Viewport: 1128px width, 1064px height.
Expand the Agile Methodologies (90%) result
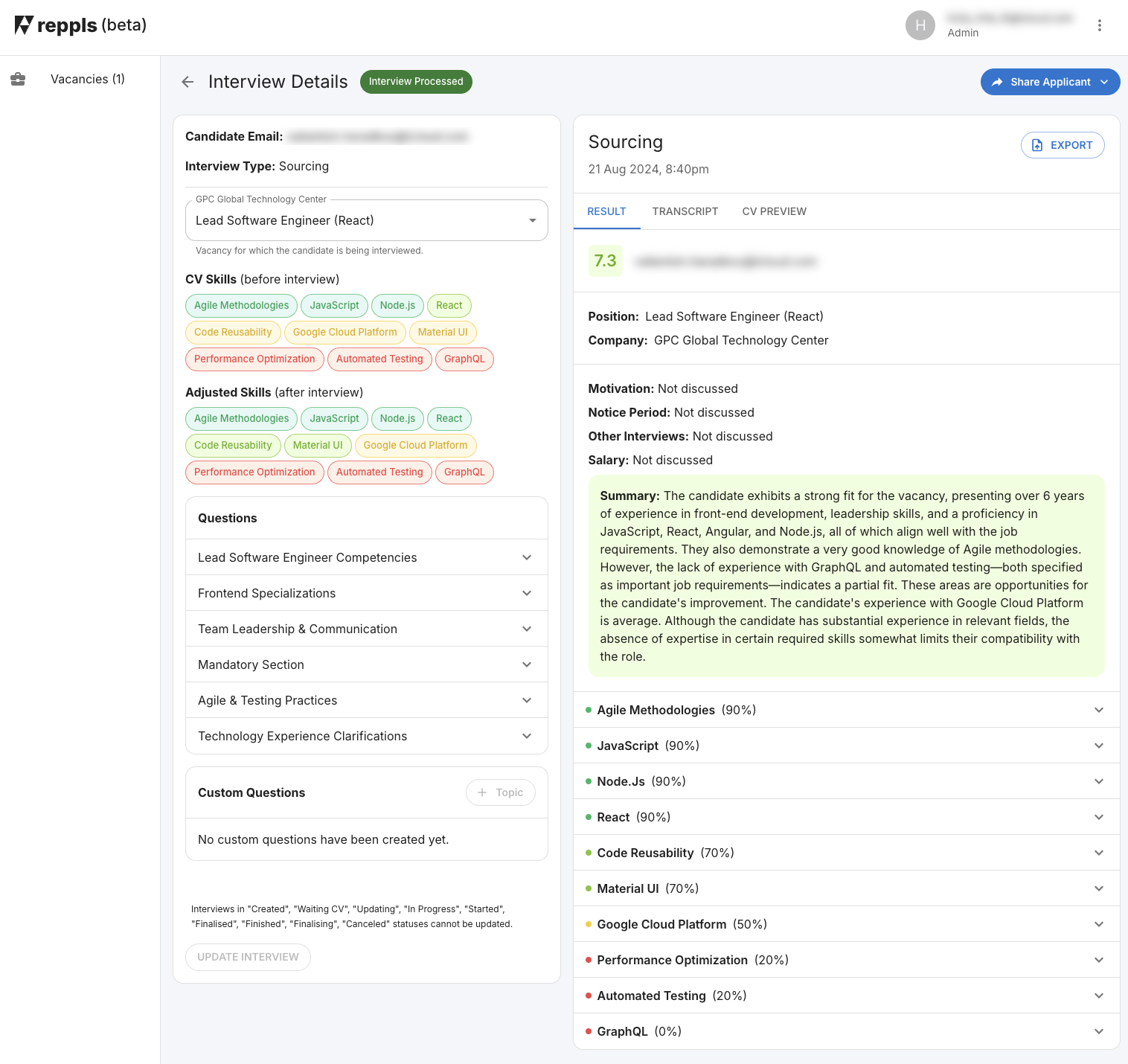tap(846, 710)
